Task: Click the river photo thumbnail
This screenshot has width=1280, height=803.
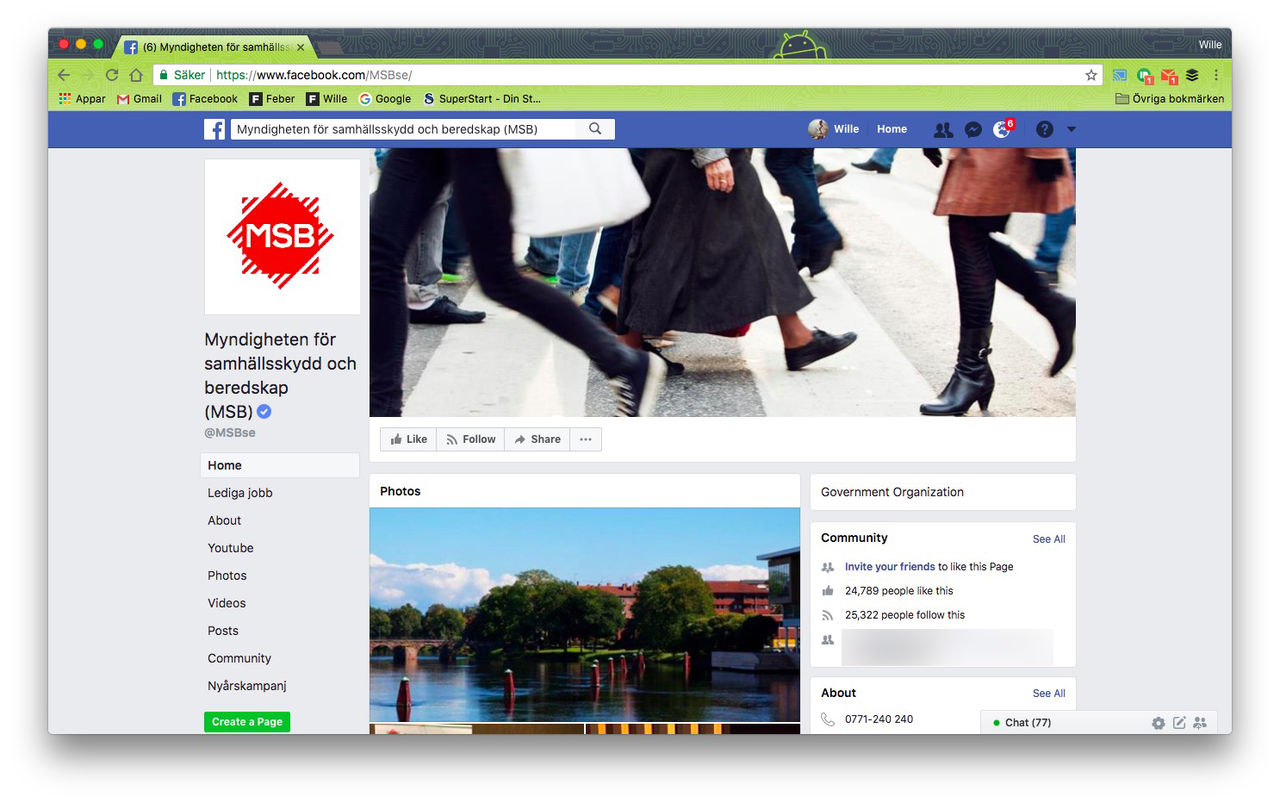Action: pos(585,615)
